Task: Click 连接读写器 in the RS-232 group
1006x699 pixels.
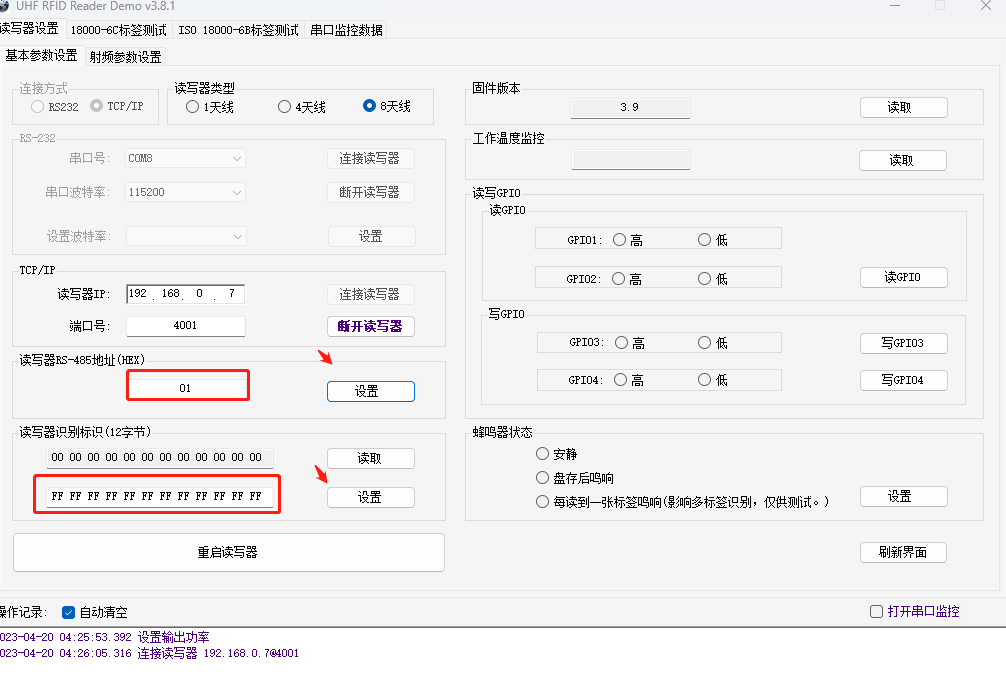Action: tap(370, 159)
